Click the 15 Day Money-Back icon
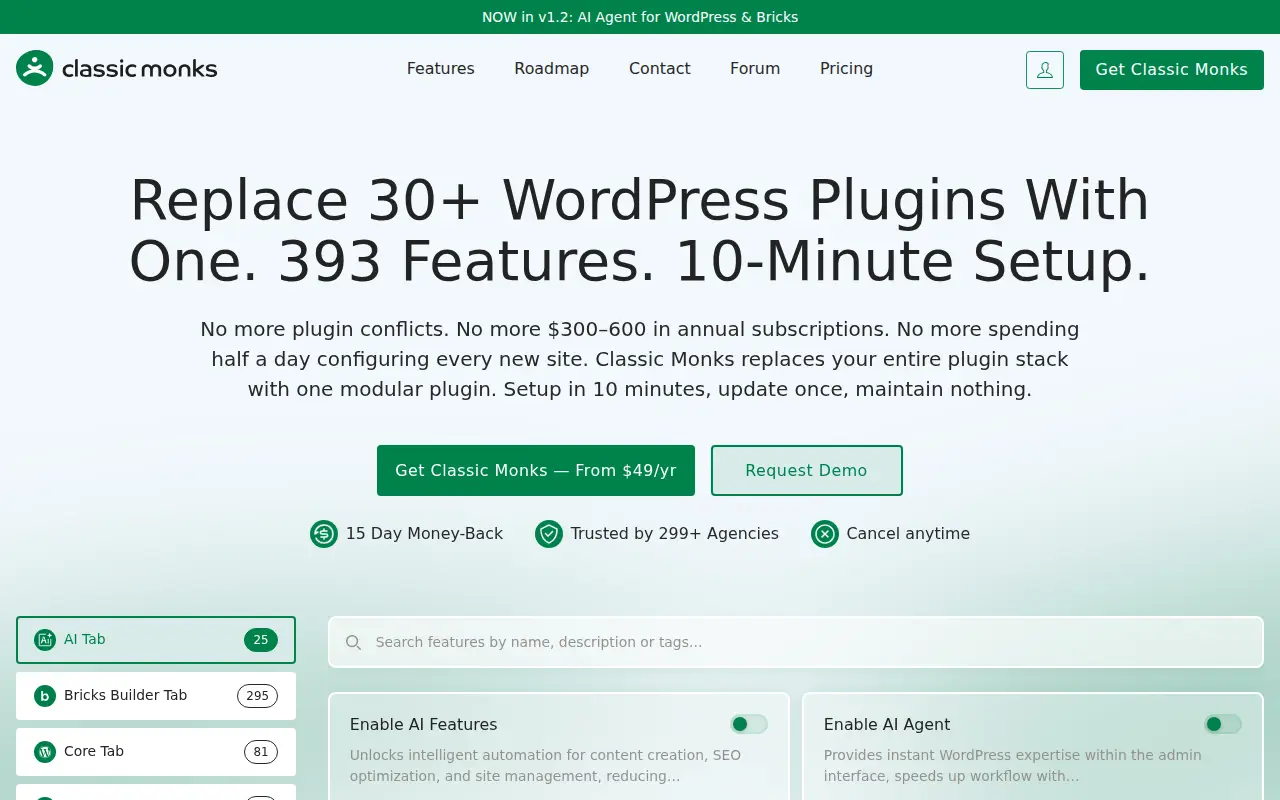Screen dimensions: 1280x800 point(324,534)
